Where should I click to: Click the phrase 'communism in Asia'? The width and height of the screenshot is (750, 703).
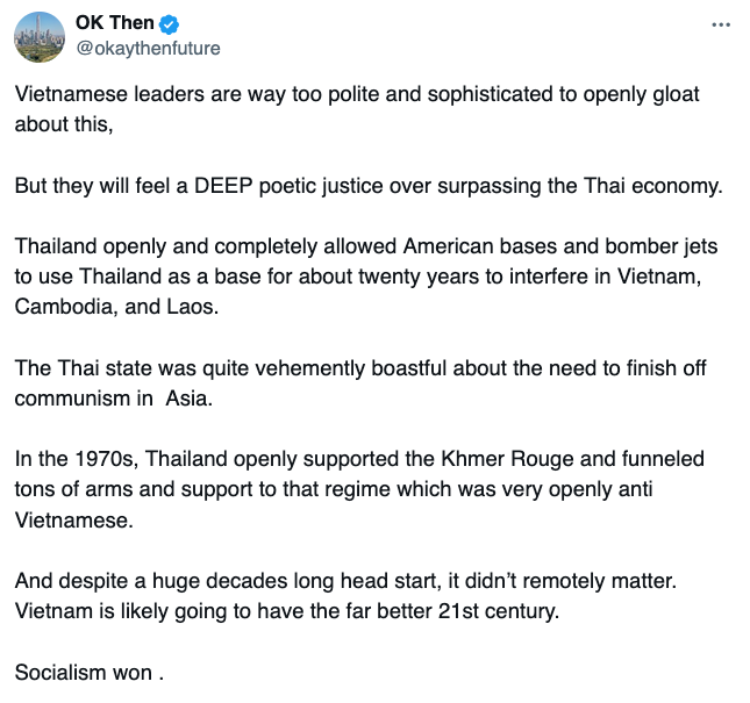[x=113, y=398]
